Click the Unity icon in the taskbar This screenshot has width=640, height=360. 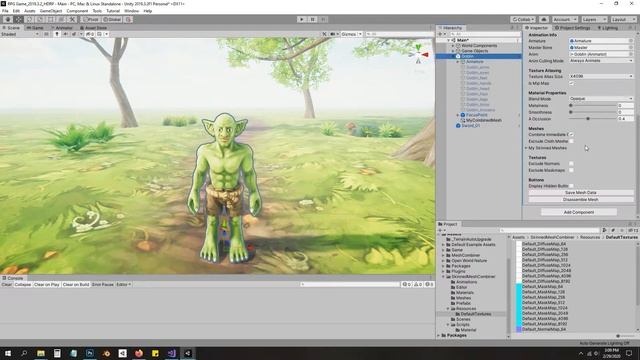point(188,353)
